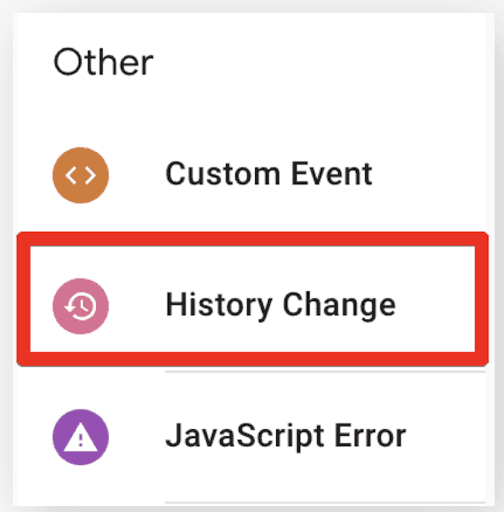Click the angle brackets glyph in orange circle
504x512 pixels.
pos(81,175)
